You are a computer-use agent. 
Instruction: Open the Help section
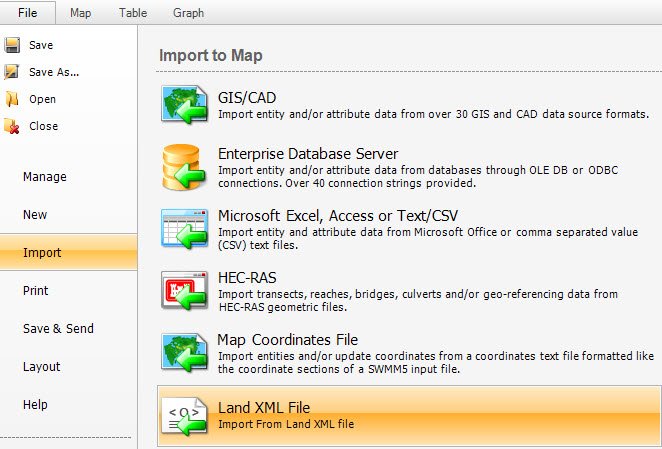pyautogui.click(x=35, y=405)
